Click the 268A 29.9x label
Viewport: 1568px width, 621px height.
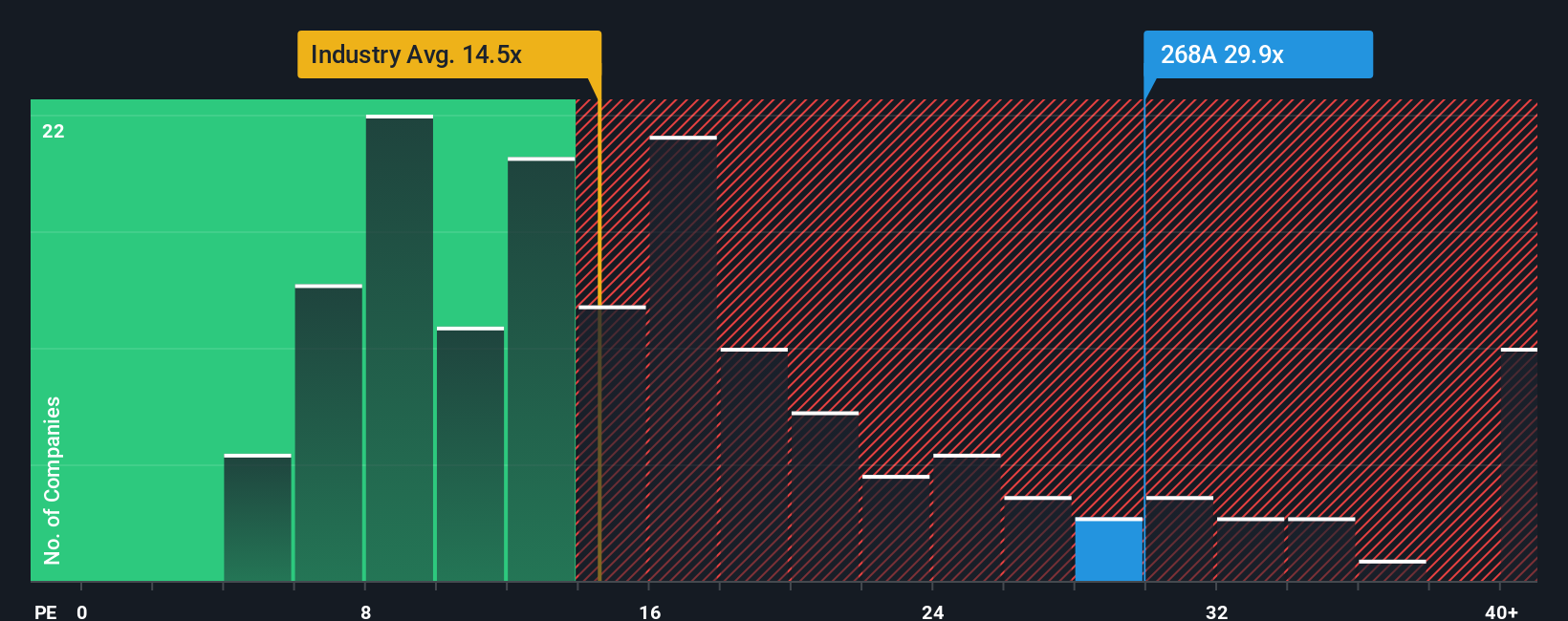(1258, 54)
